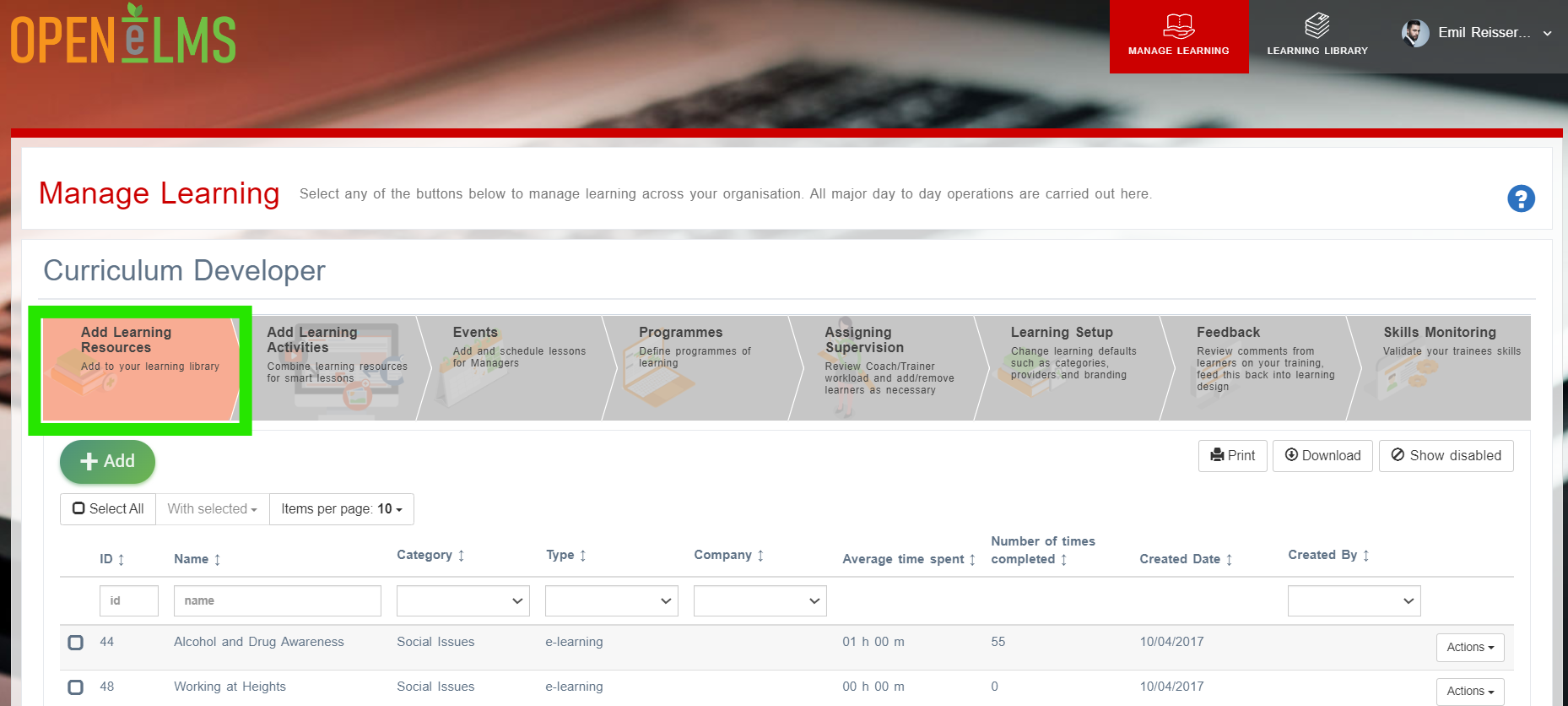Tick checkbox for Alcohol and Drug Awareness
Screen dimensions: 1568x706
pos(76,643)
